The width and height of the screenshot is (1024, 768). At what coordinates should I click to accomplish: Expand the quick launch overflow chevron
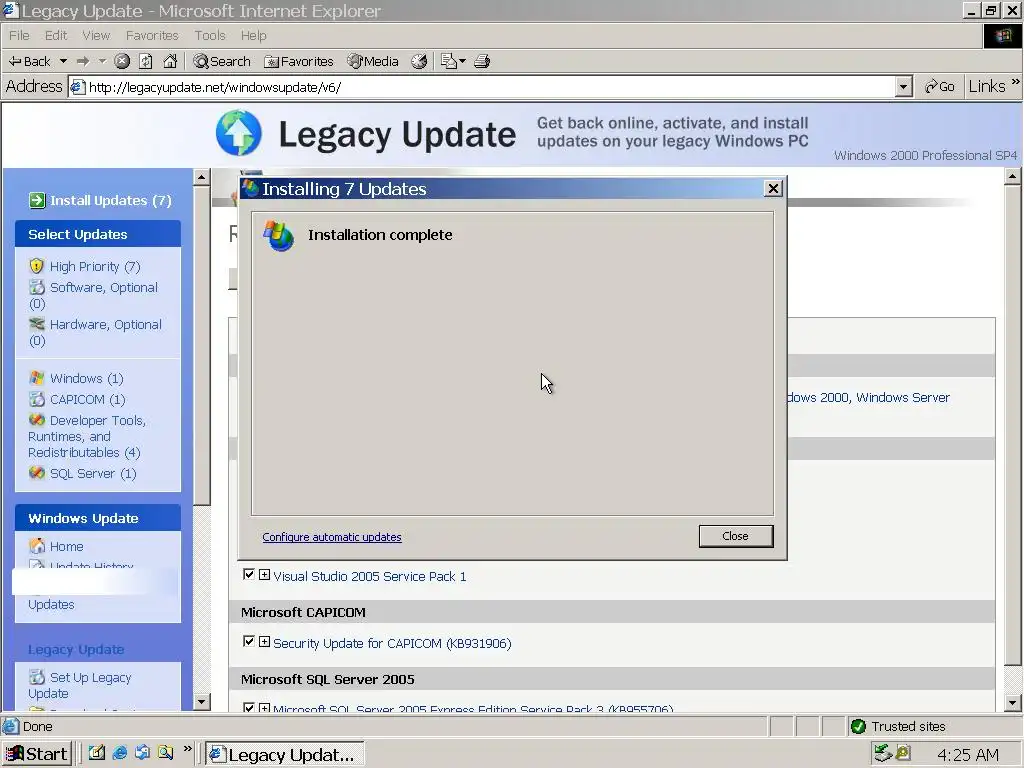[187, 749]
